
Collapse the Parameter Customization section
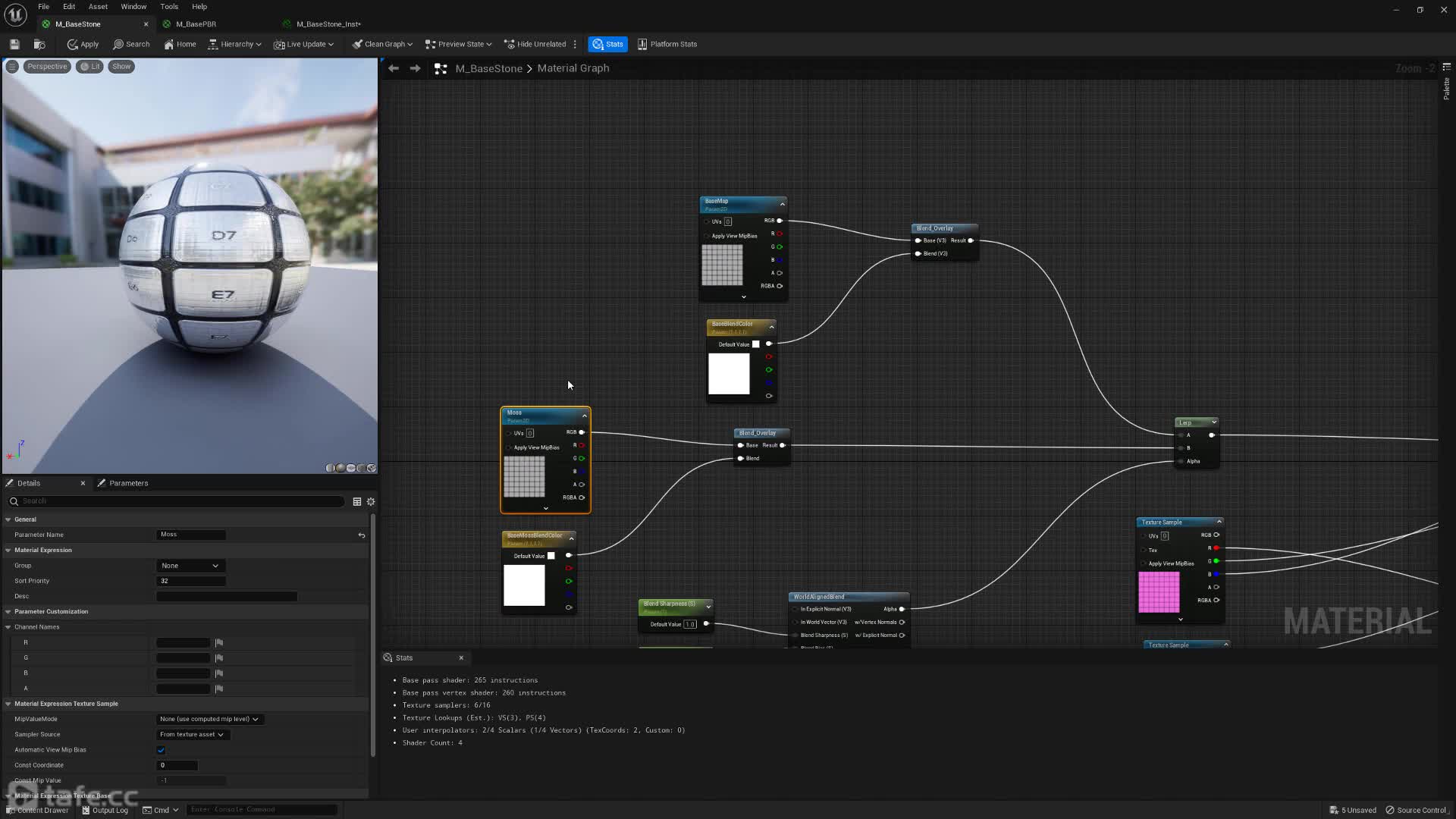tap(8, 611)
